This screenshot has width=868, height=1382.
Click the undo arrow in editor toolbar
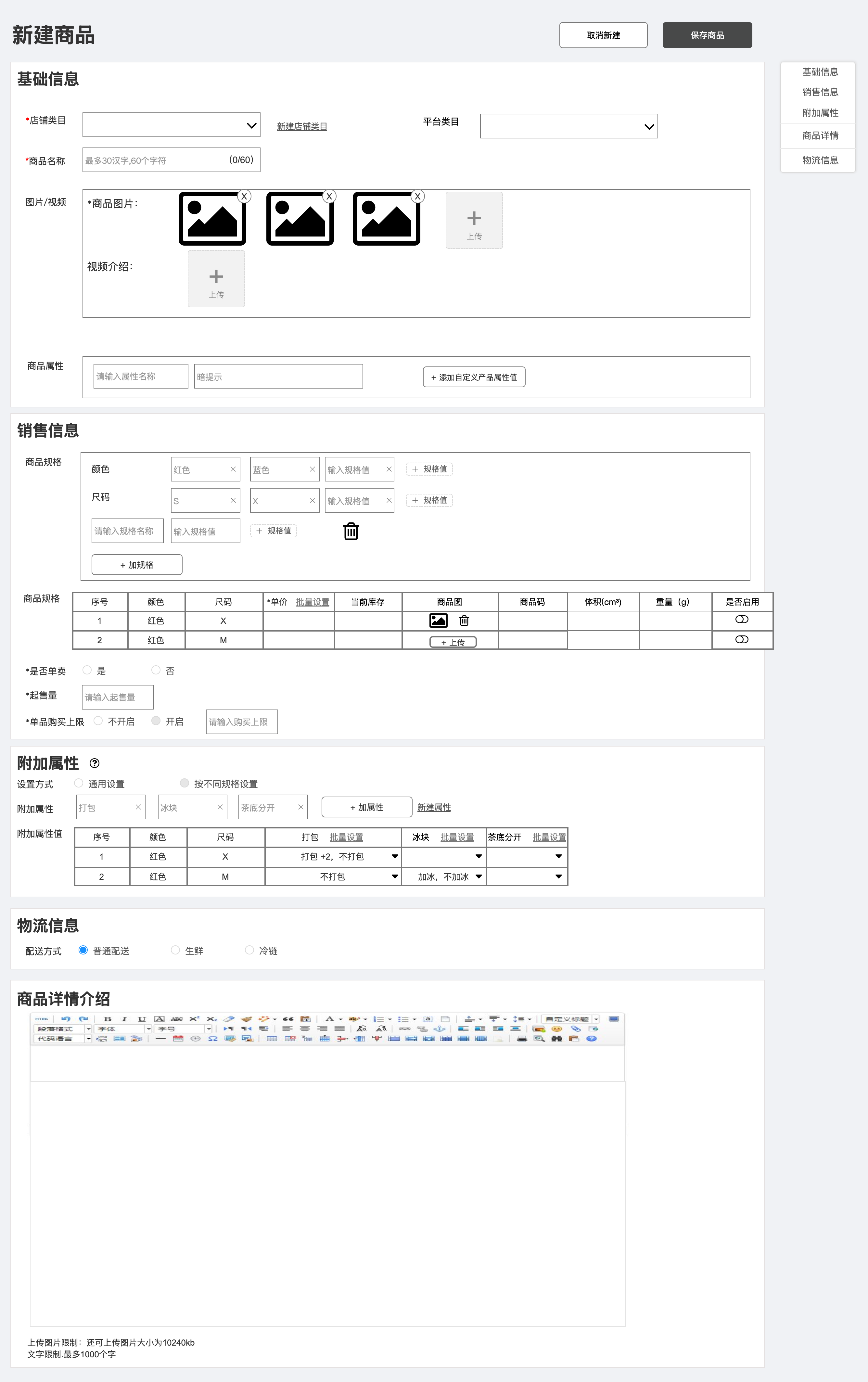(65, 1019)
